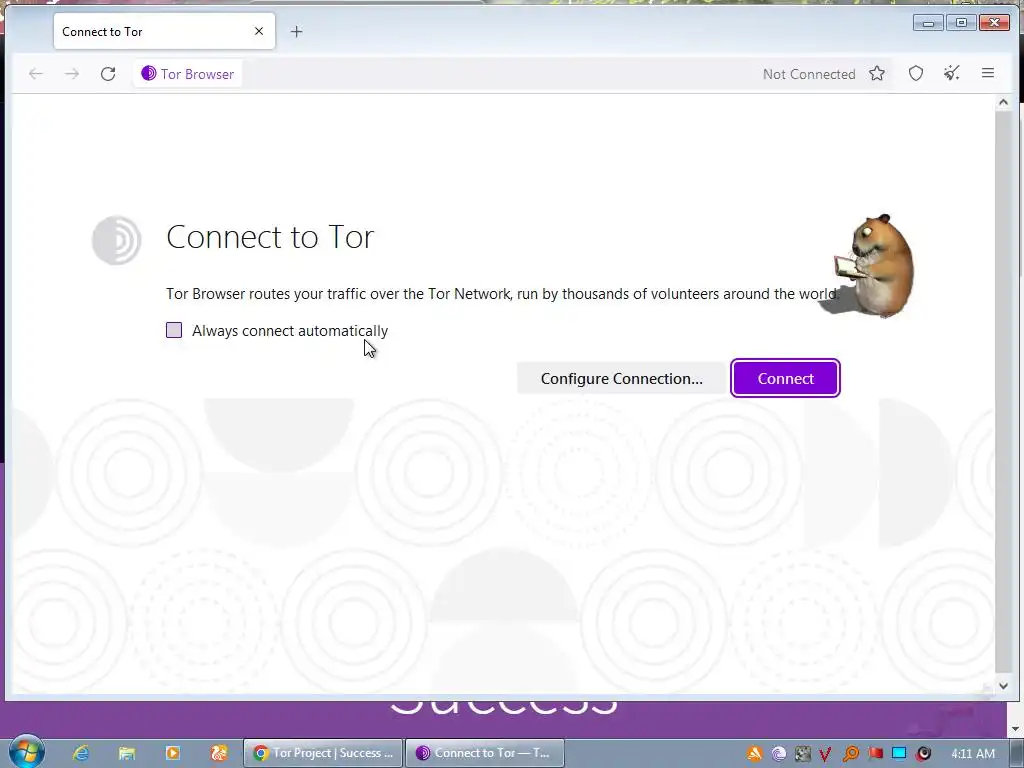Open the Windows Start menu
The width and height of the screenshot is (1024, 768).
pyautogui.click(x=26, y=752)
